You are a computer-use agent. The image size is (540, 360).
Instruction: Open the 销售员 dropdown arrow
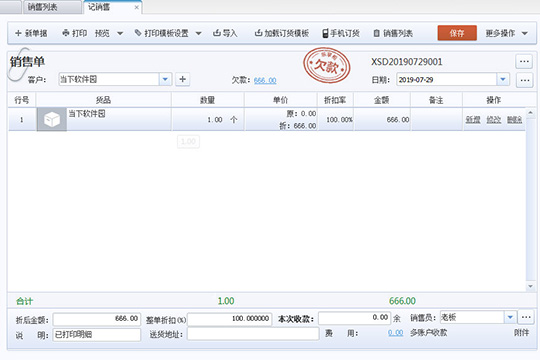tap(510, 317)
